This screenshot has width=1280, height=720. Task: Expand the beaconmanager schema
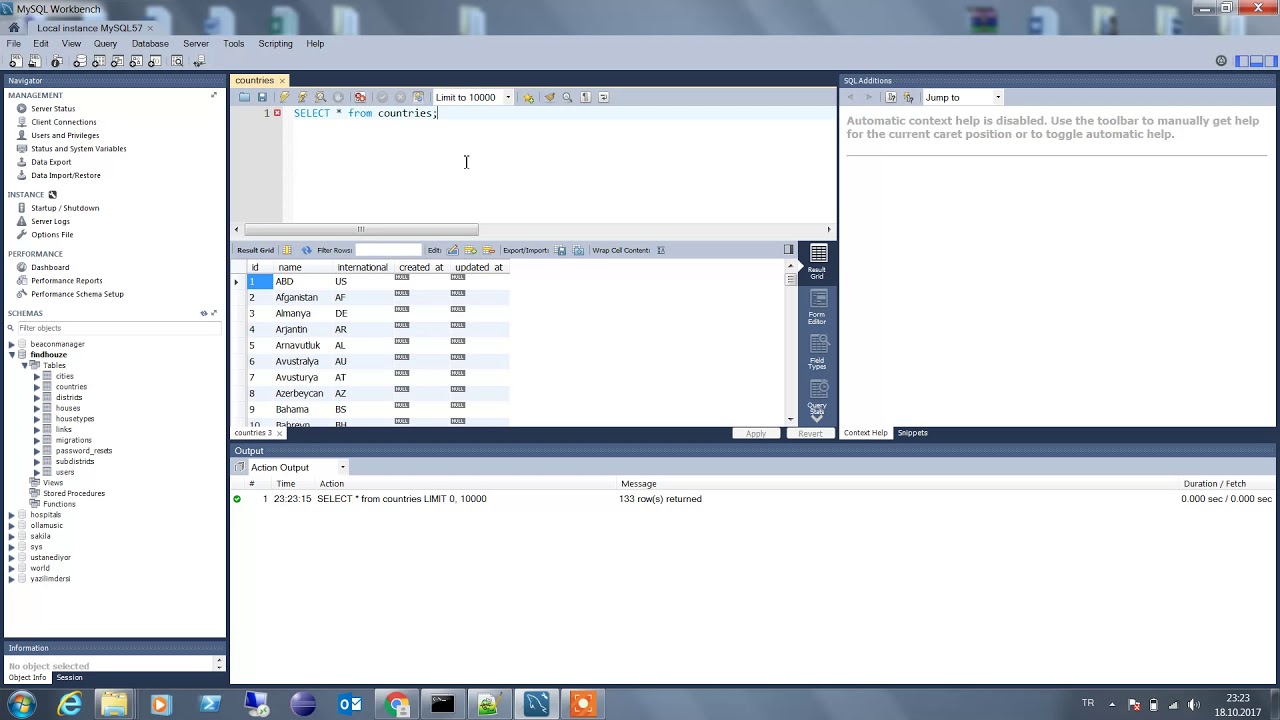click(11, 344)
